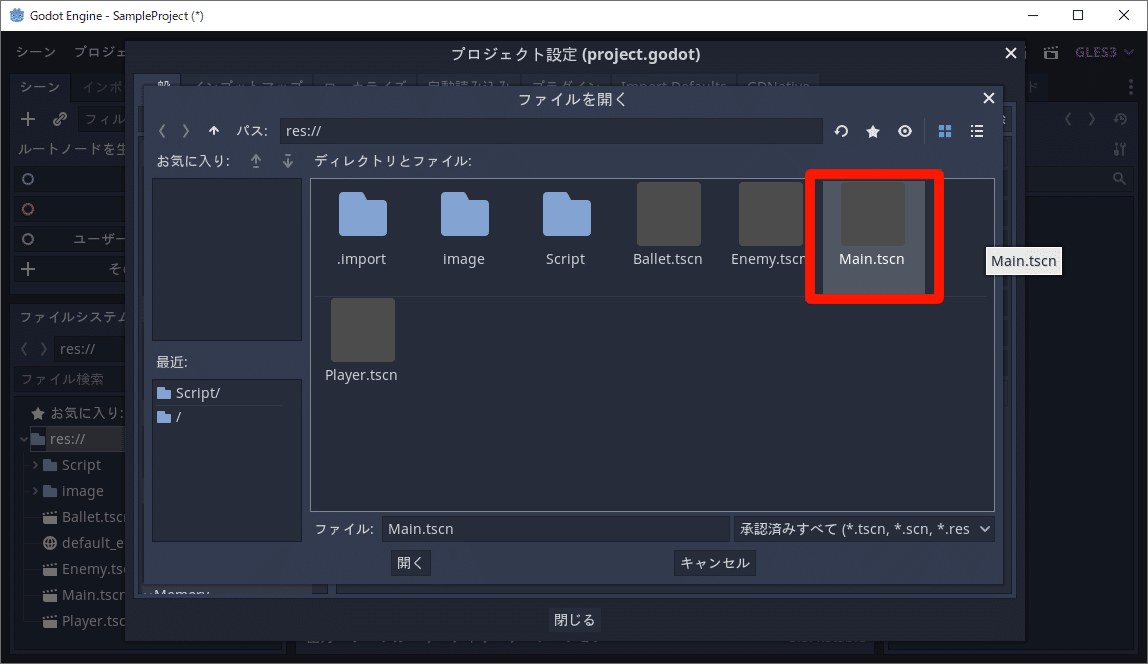
Task: Instance scene link icon
Action: pyautogui.click(x=60, y=119)
